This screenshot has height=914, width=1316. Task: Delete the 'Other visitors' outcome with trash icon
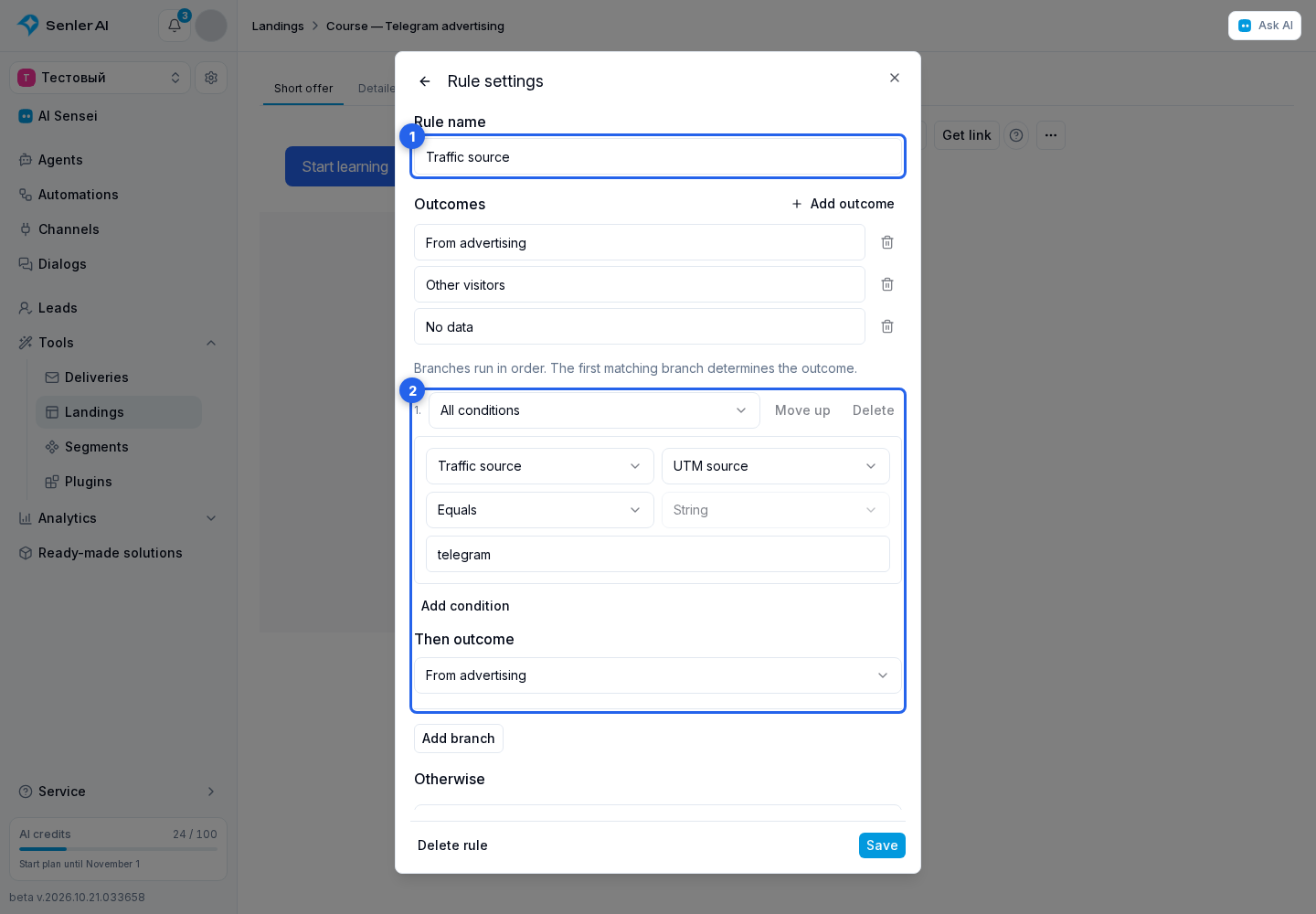tap(887, 284)
